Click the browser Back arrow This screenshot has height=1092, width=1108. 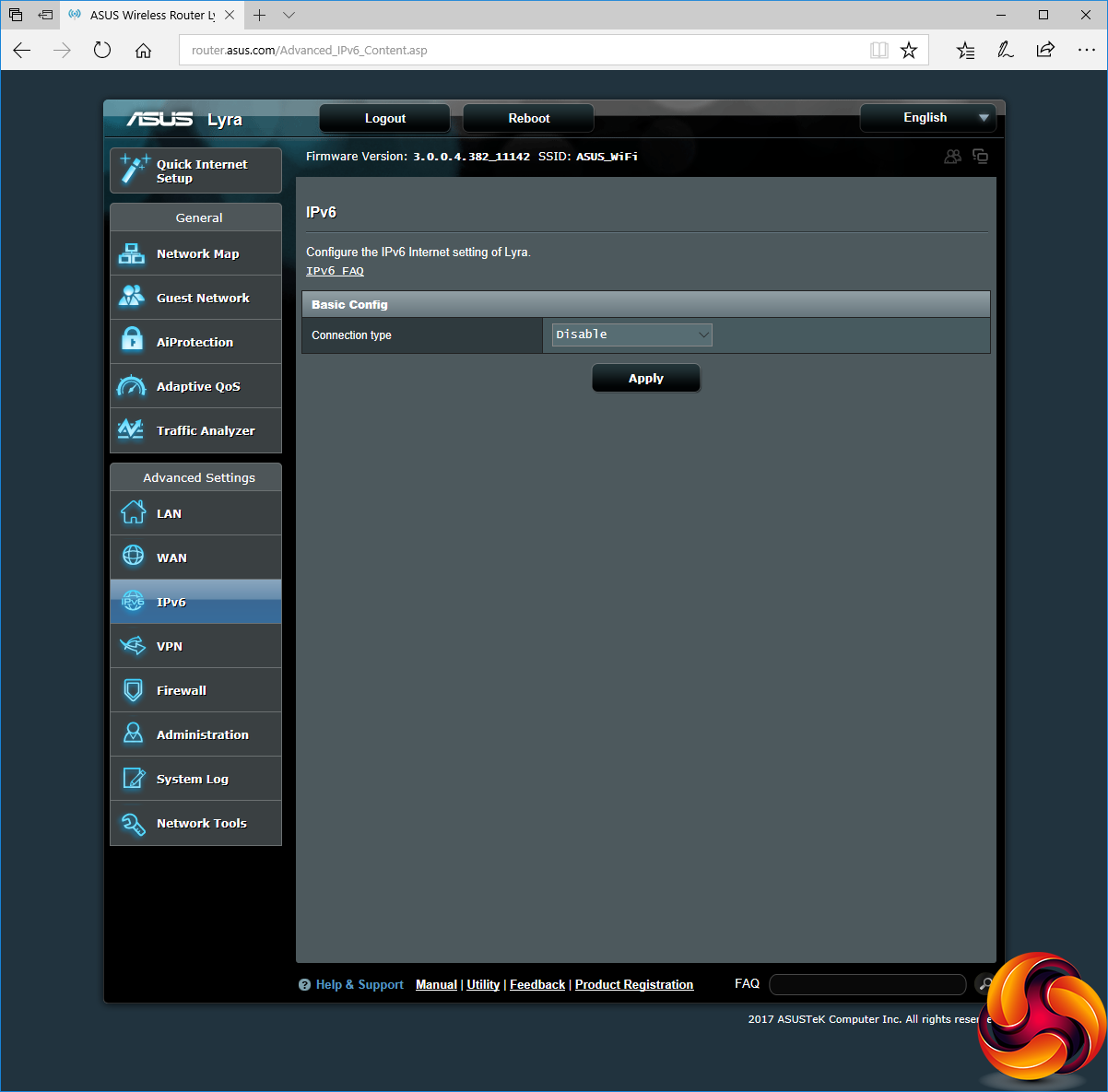pos(22,51)
